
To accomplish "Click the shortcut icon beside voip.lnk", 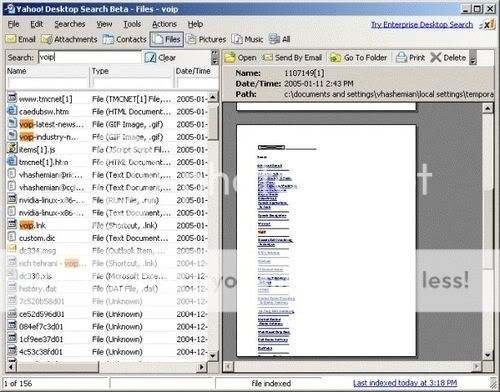I will coord(12,224).
